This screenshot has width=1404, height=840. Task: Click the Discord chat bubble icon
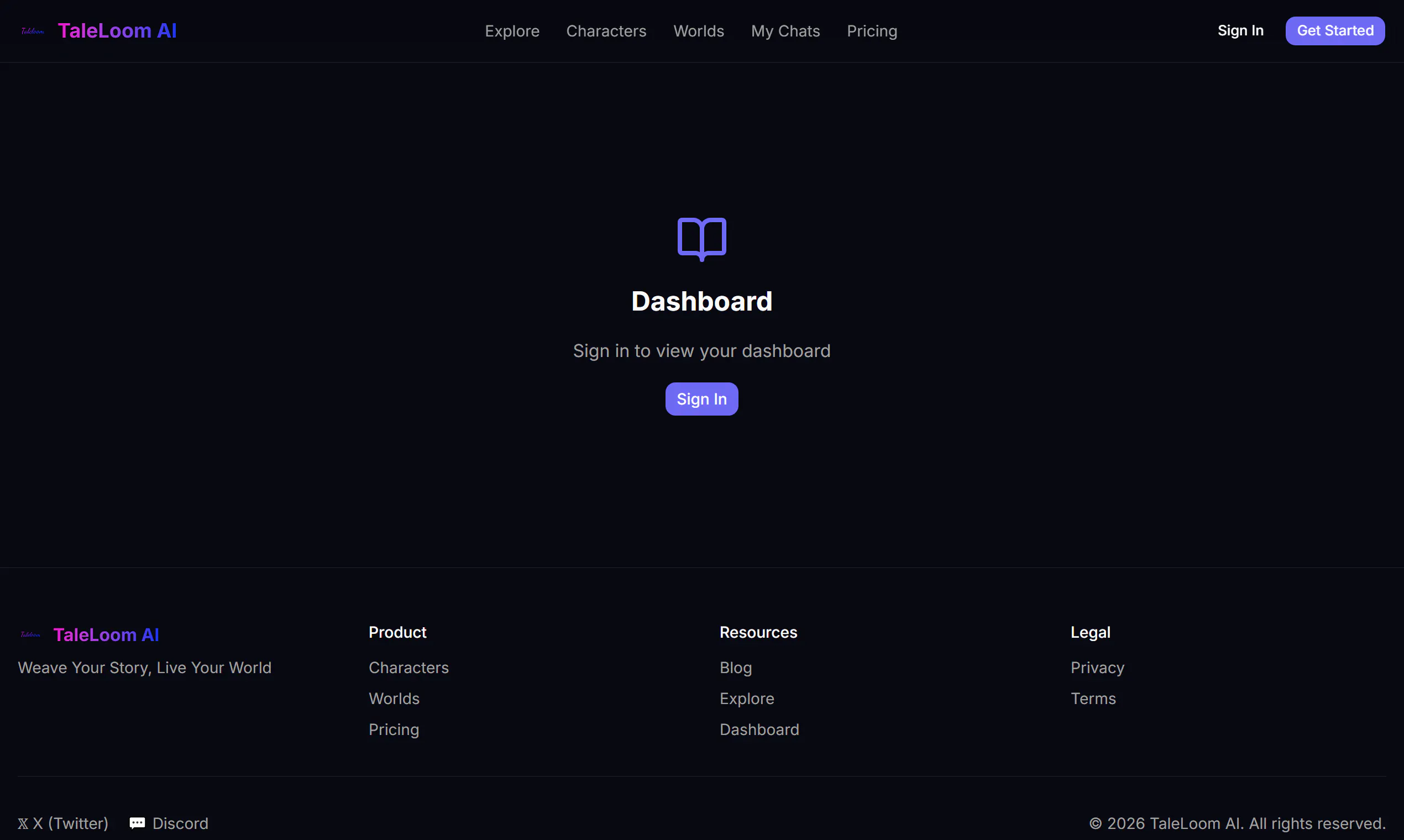point(137,823)
